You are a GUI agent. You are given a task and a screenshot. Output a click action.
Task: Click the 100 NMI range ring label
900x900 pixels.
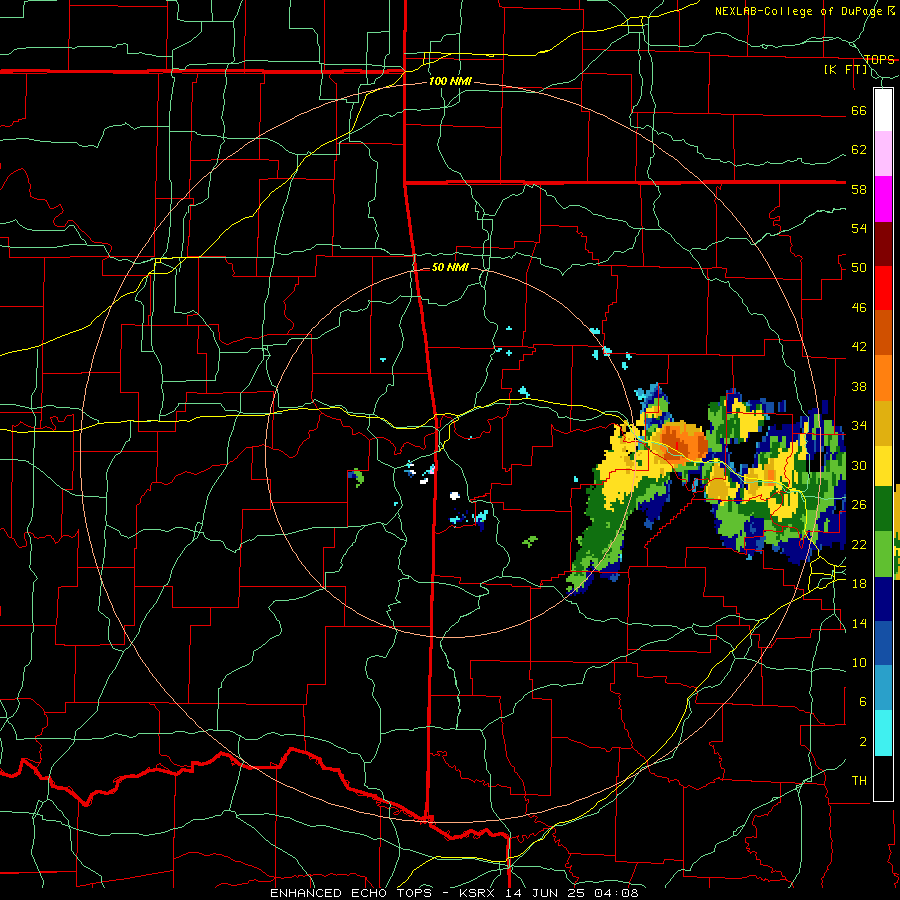click(x=450, y=82)
